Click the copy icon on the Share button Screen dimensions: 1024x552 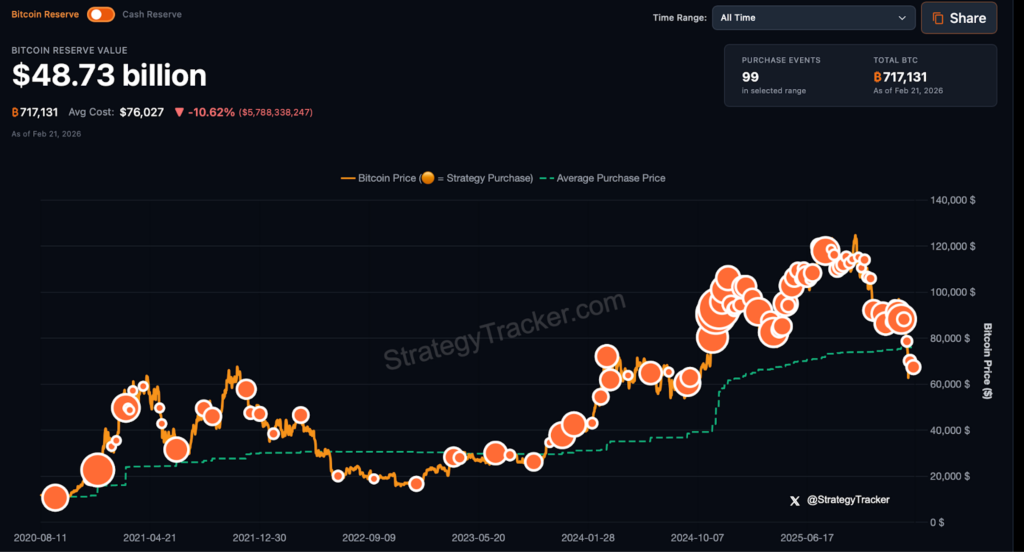tap(938, 18)
